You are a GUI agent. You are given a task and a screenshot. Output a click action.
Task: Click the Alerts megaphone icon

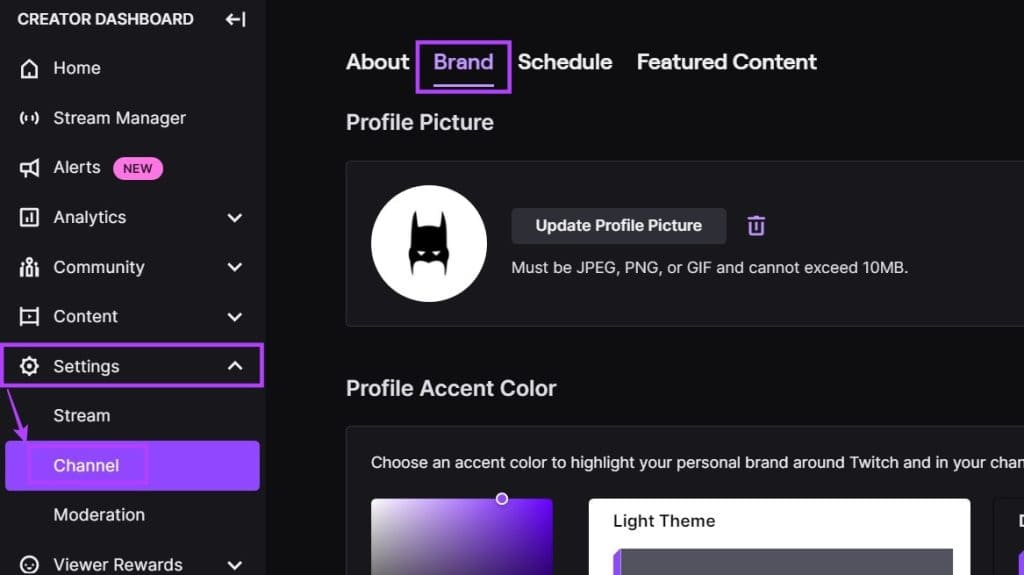tap(29, 169)
